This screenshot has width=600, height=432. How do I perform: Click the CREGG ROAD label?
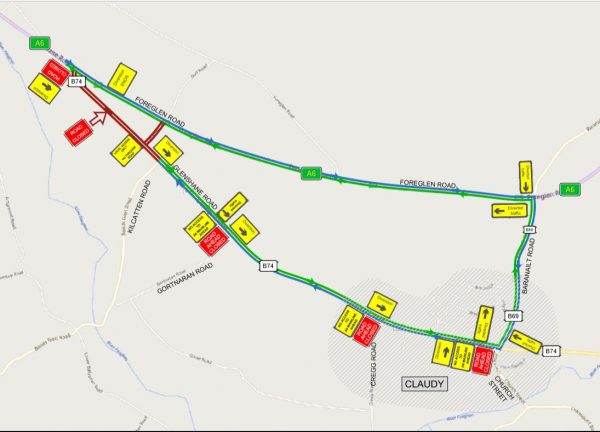pyautogui.click(x=373, y=364)
